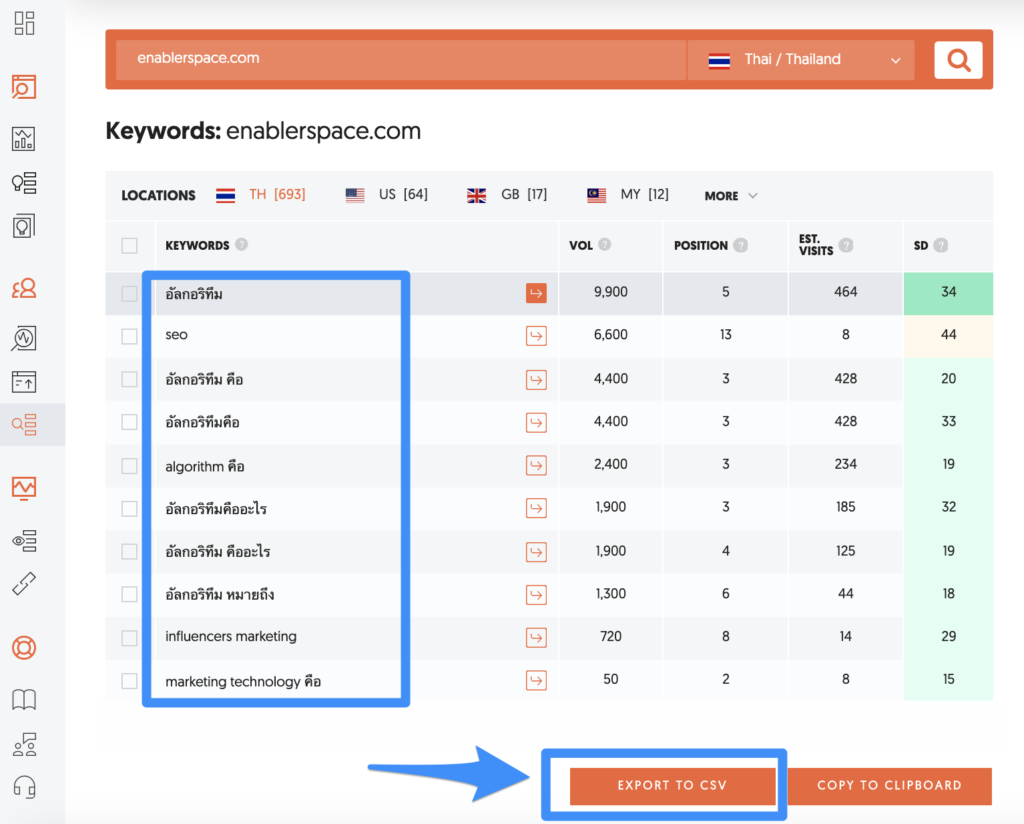The width and height of the screenshot is (1024, 824).
Task: Click the green SD 34 cell
Action: pyautogui.click(x=948, y=293)
